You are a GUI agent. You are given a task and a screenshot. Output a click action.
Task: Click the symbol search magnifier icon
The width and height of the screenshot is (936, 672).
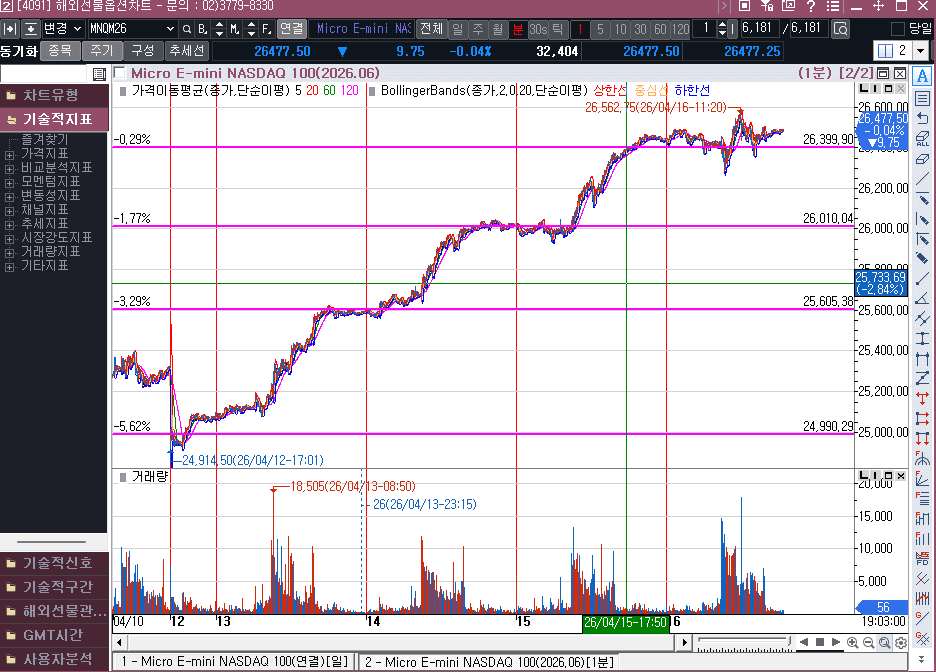tap(186, 29)
